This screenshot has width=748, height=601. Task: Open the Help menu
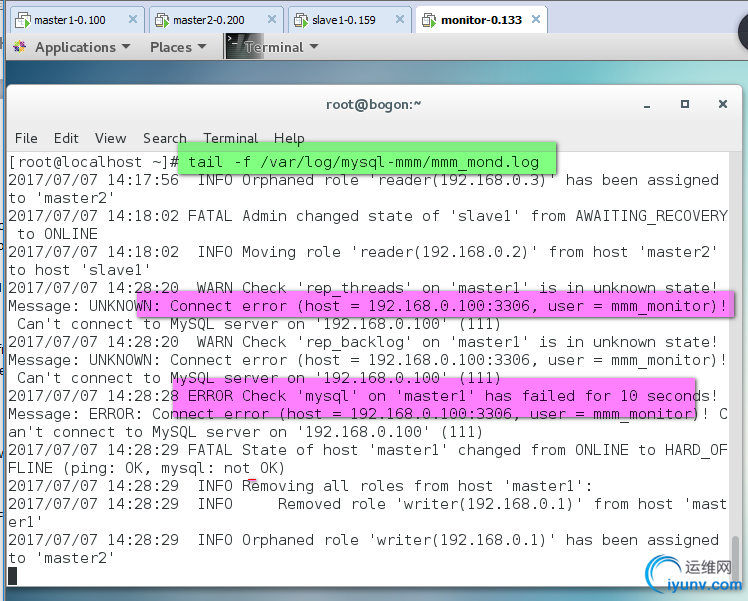[x=289, y=138]
